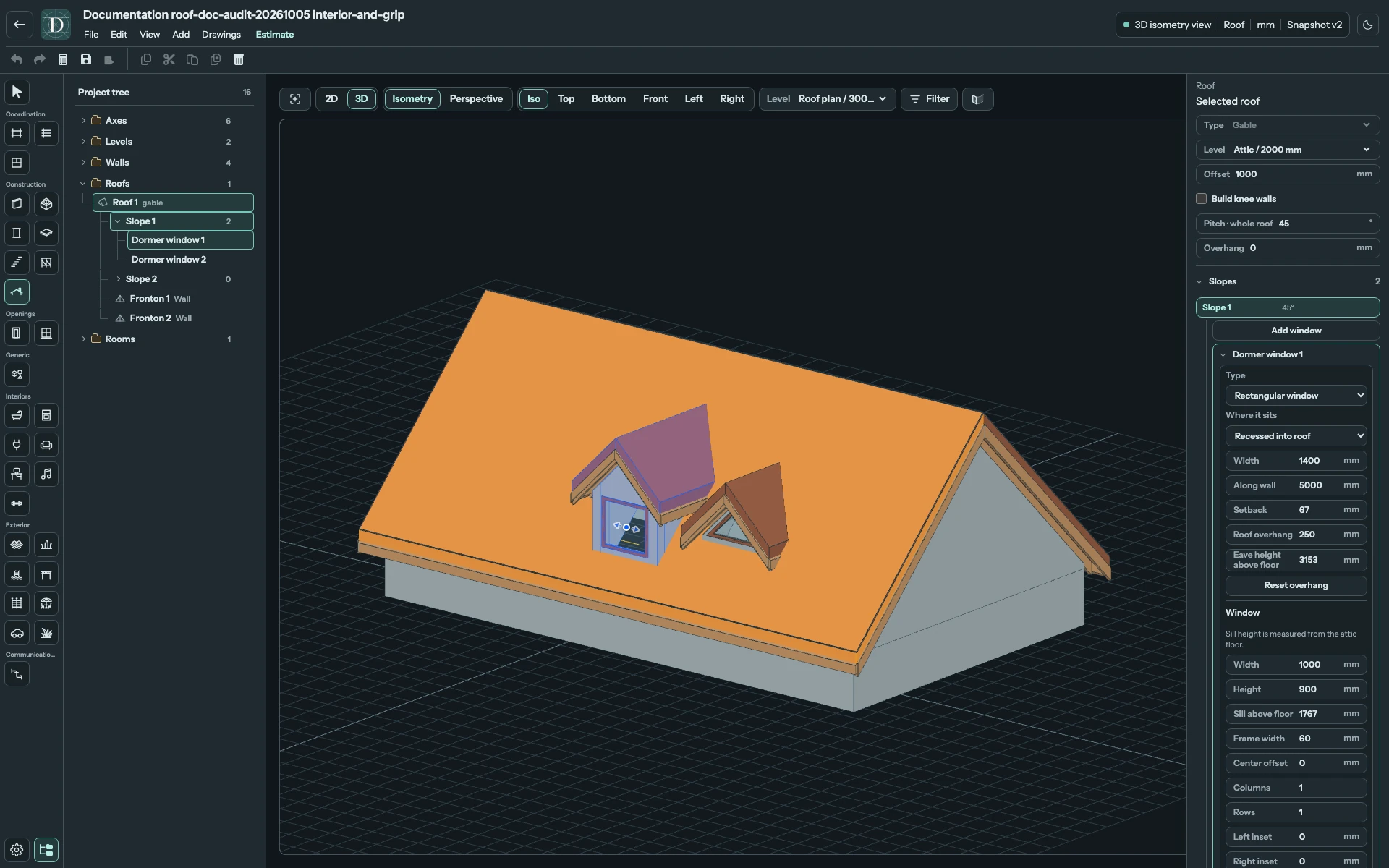Viewport: 1389px width, 868px height.
Task: Open the Level Attic / 2000 mm dropdown
Action: coord(1288,150)
